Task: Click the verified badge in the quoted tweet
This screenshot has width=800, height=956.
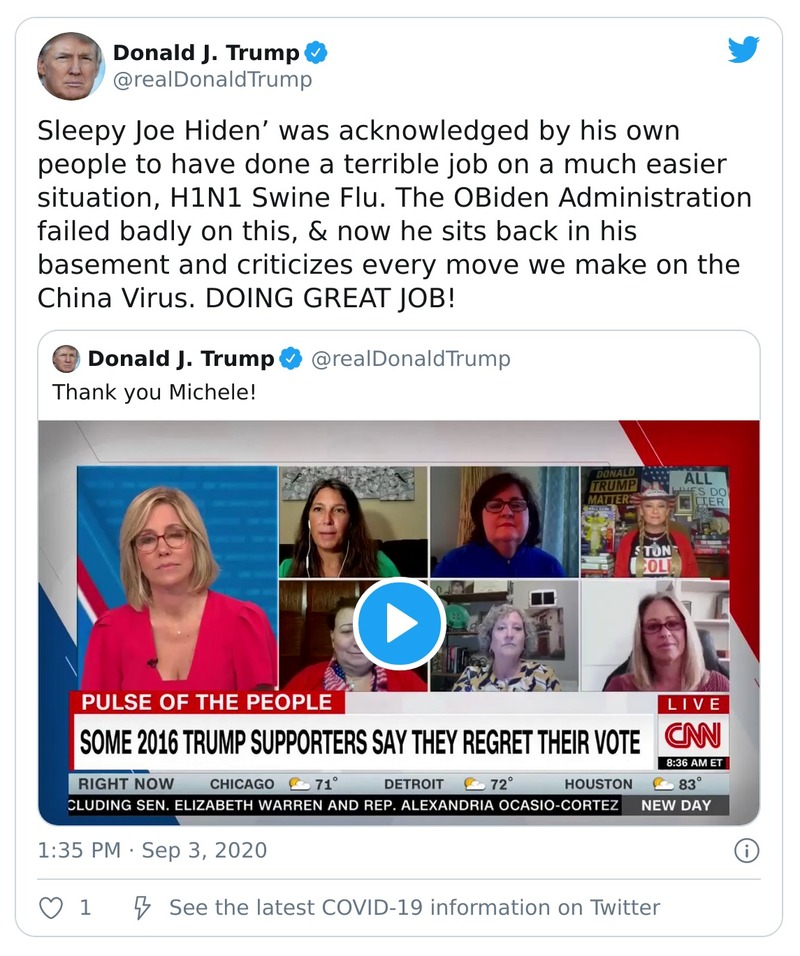Action: [292, 357]
